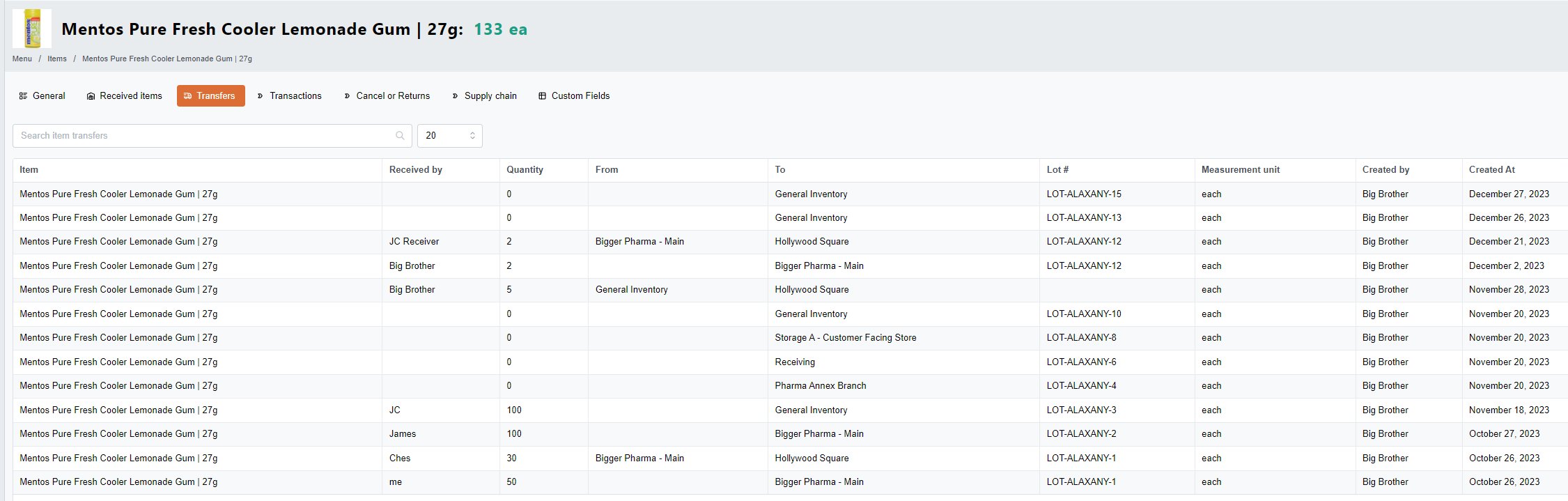Click the October 27, 2023 date

(1504, 433)
